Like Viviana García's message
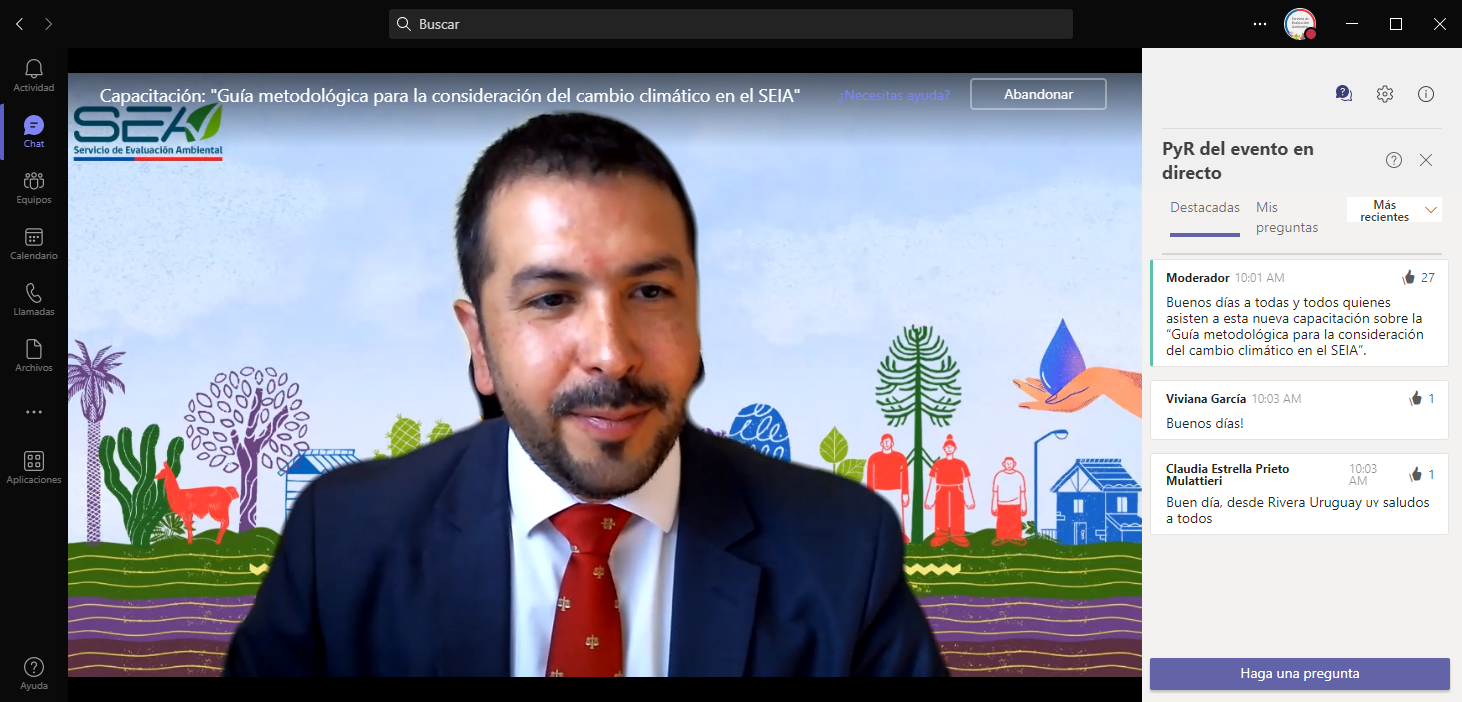This screenshot has height=702, width=1462. point(1415,399)
